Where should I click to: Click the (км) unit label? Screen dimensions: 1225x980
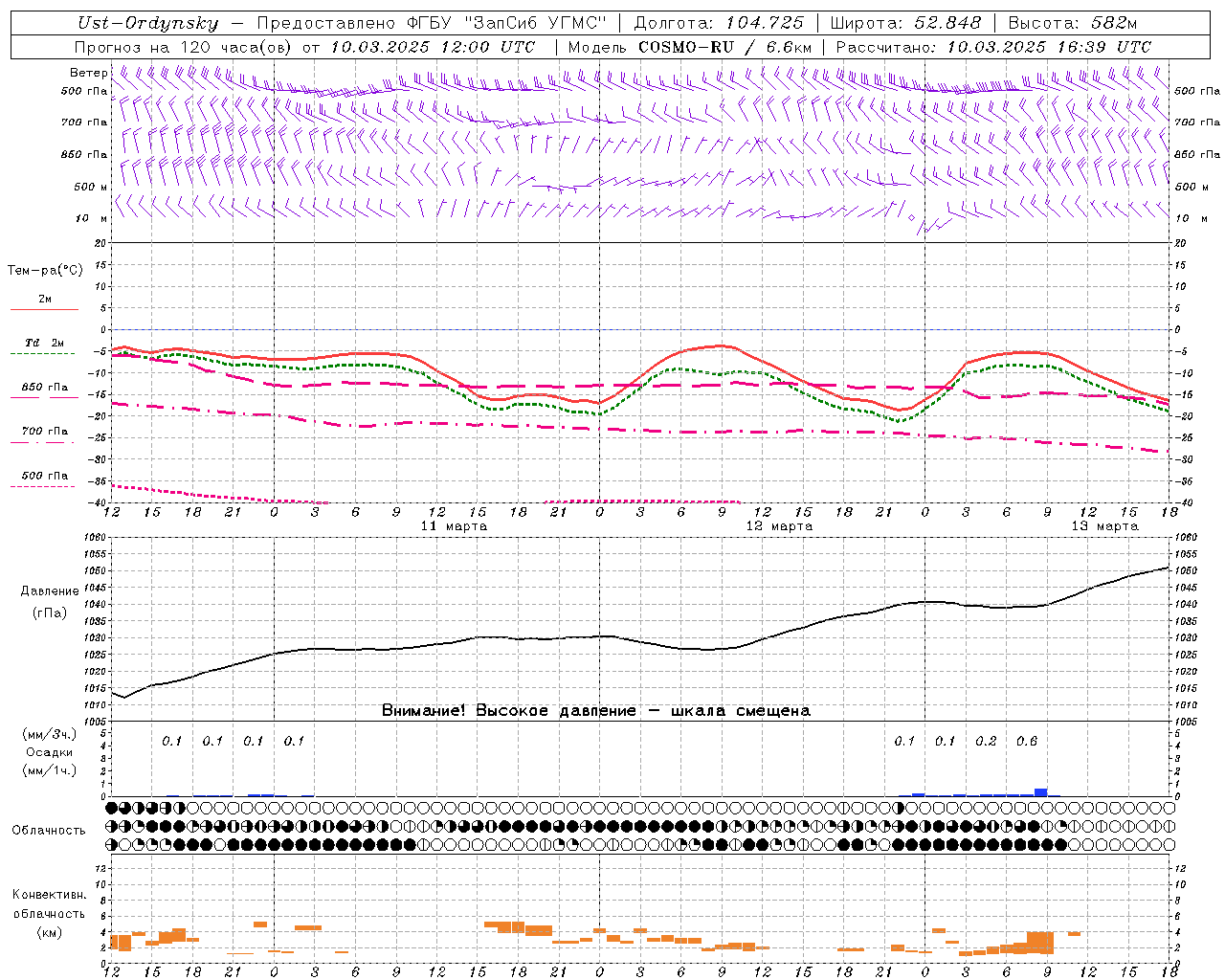pos(49,932)
